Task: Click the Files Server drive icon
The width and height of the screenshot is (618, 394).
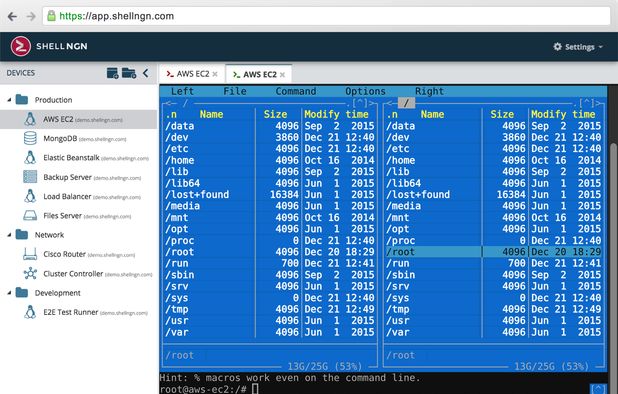Action: point(30,216)
